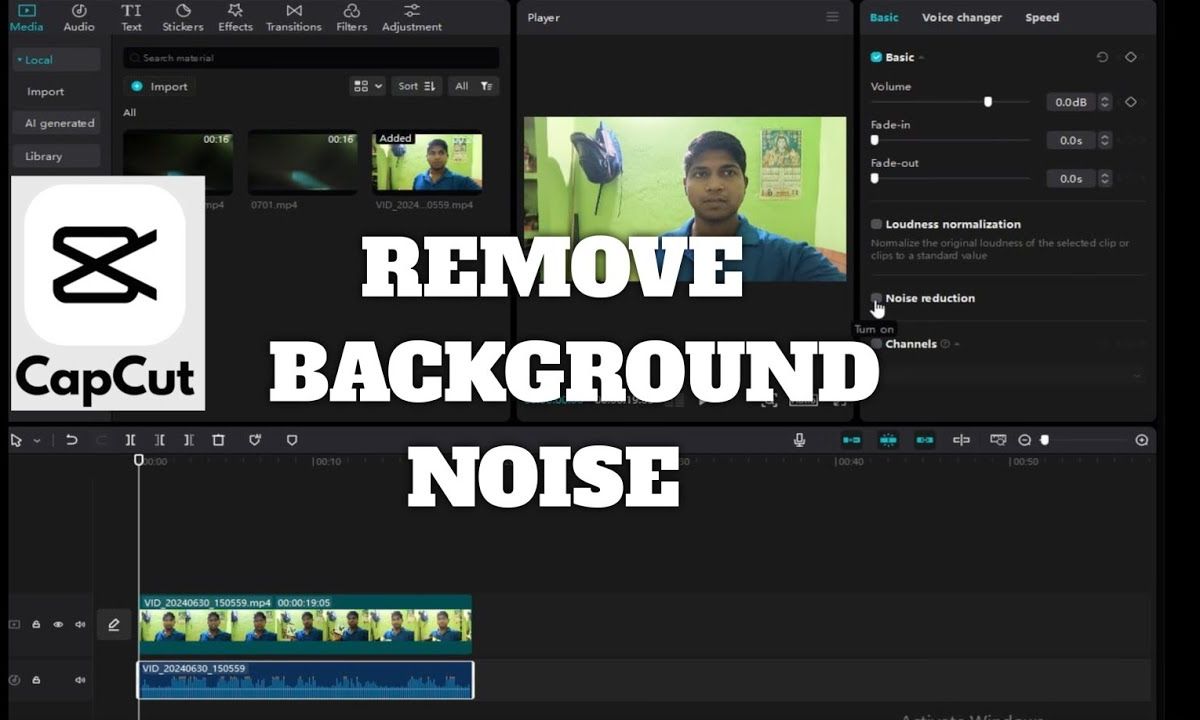
Task: Click the Player menu hamburger icon
Action: click(x=832, y=17)
